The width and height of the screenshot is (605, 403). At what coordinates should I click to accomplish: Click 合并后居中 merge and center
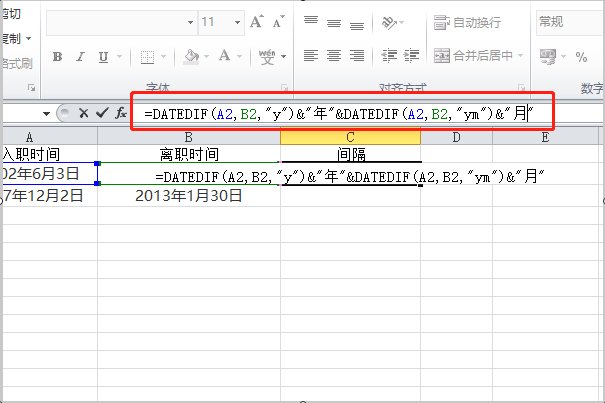(473, 56)
